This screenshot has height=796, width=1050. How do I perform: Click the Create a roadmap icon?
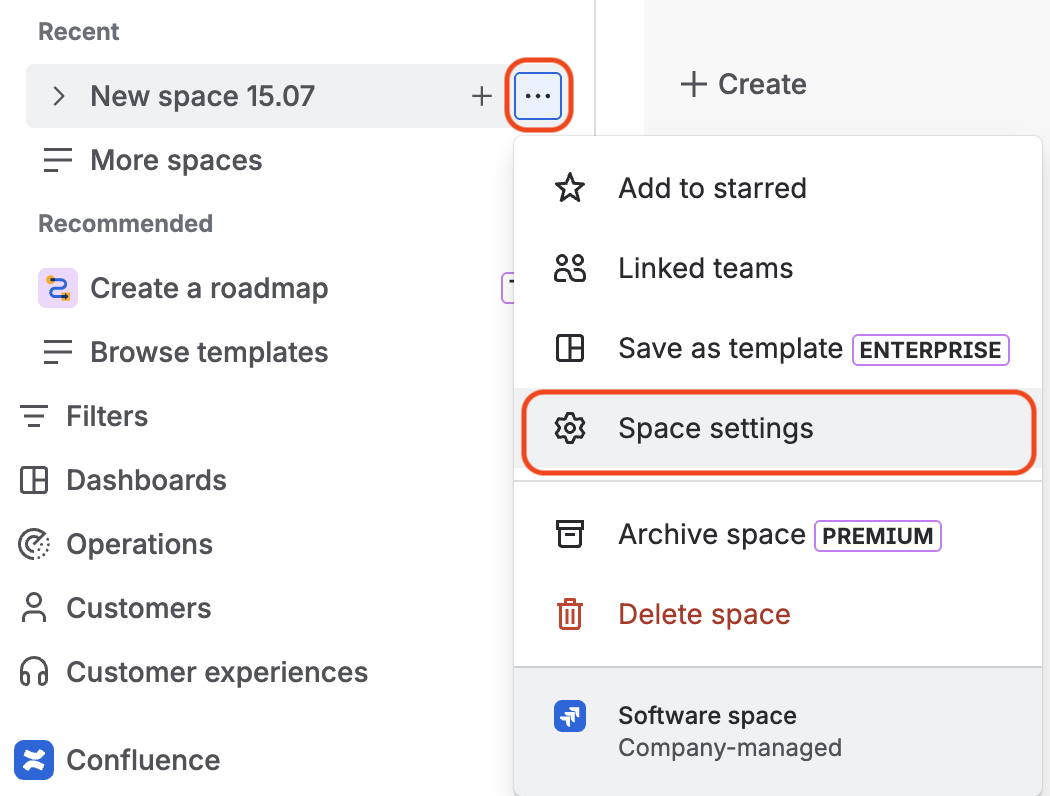coord(58,288)
